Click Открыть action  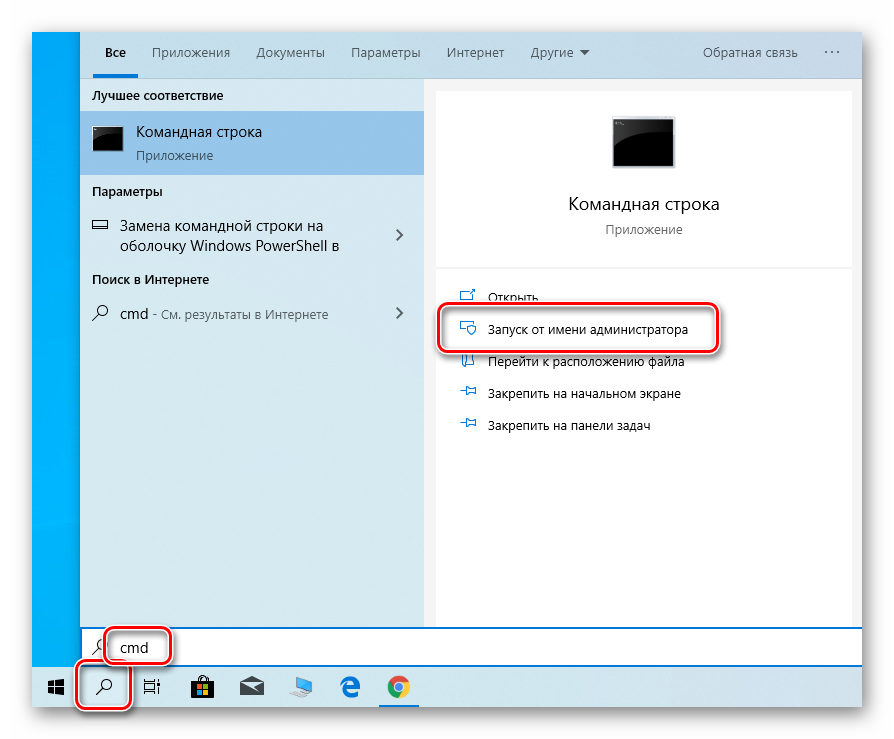(513, 297)
